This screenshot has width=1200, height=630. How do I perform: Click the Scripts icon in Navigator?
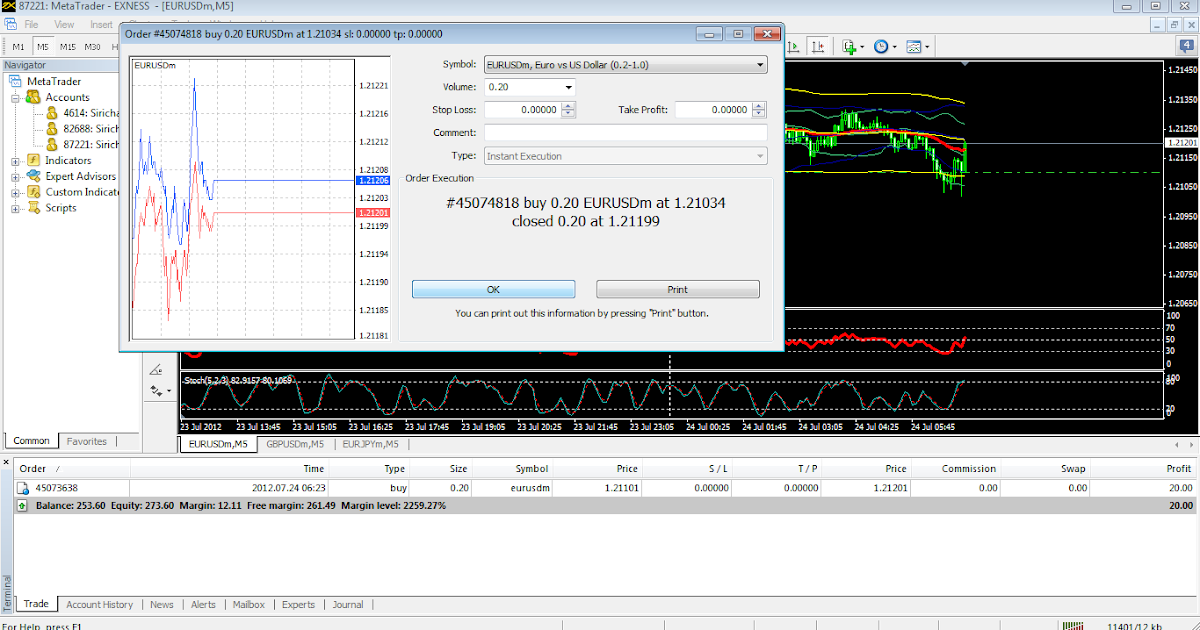(34, 208)
